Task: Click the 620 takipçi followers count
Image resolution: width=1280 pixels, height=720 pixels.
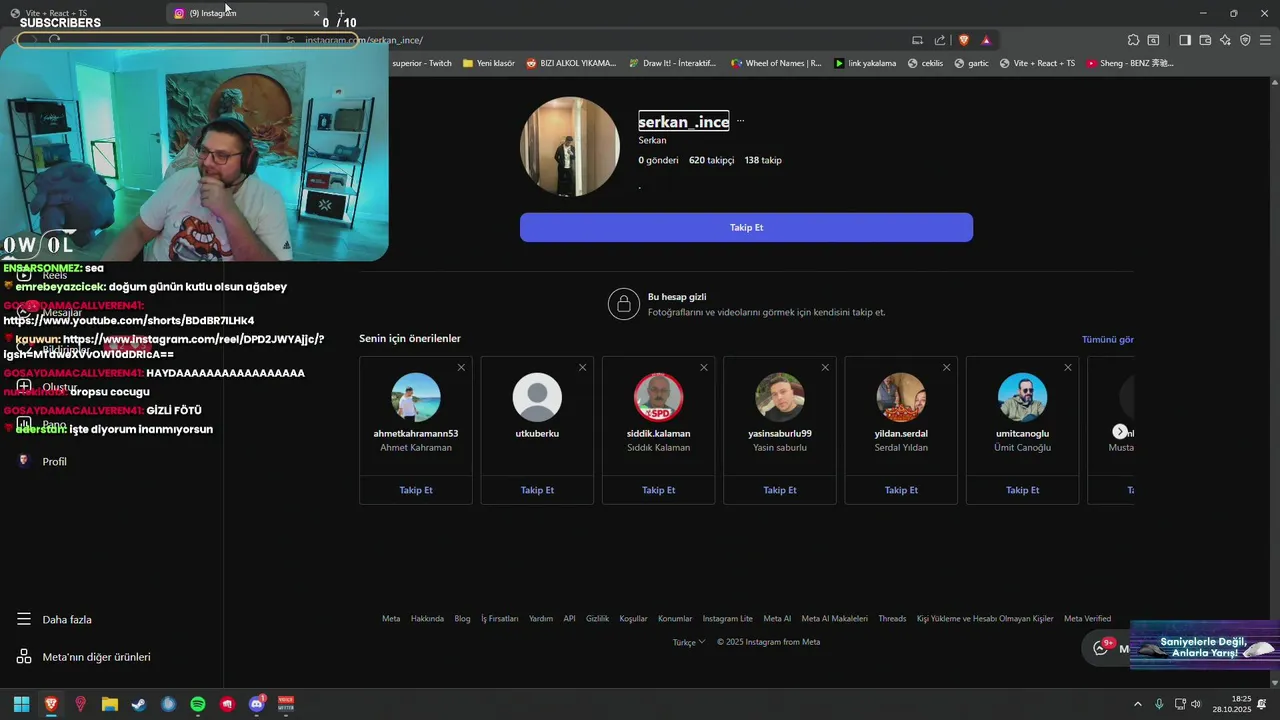Action: 711,160
